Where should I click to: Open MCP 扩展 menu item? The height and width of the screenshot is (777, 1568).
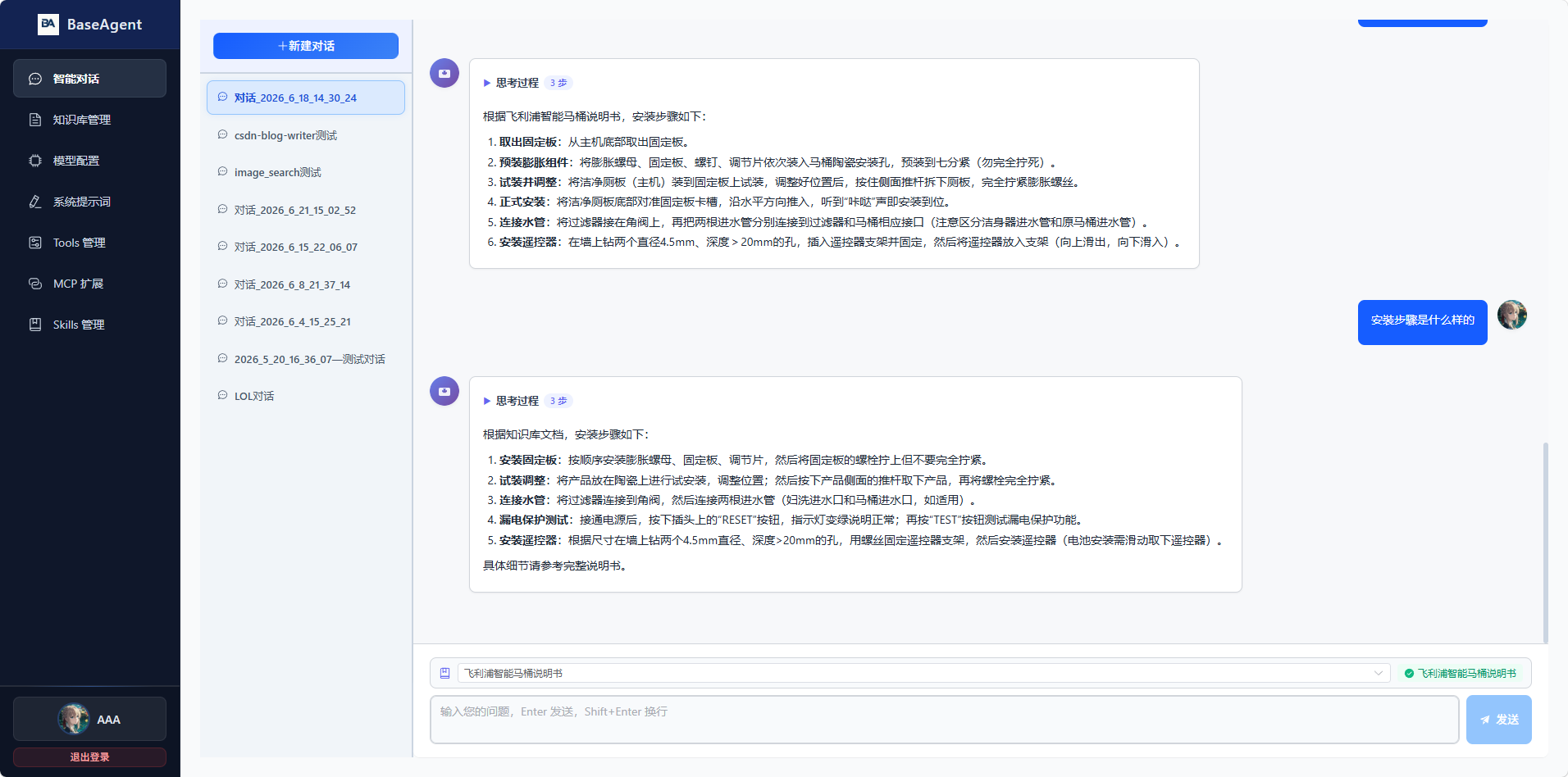tap(89, 284)
